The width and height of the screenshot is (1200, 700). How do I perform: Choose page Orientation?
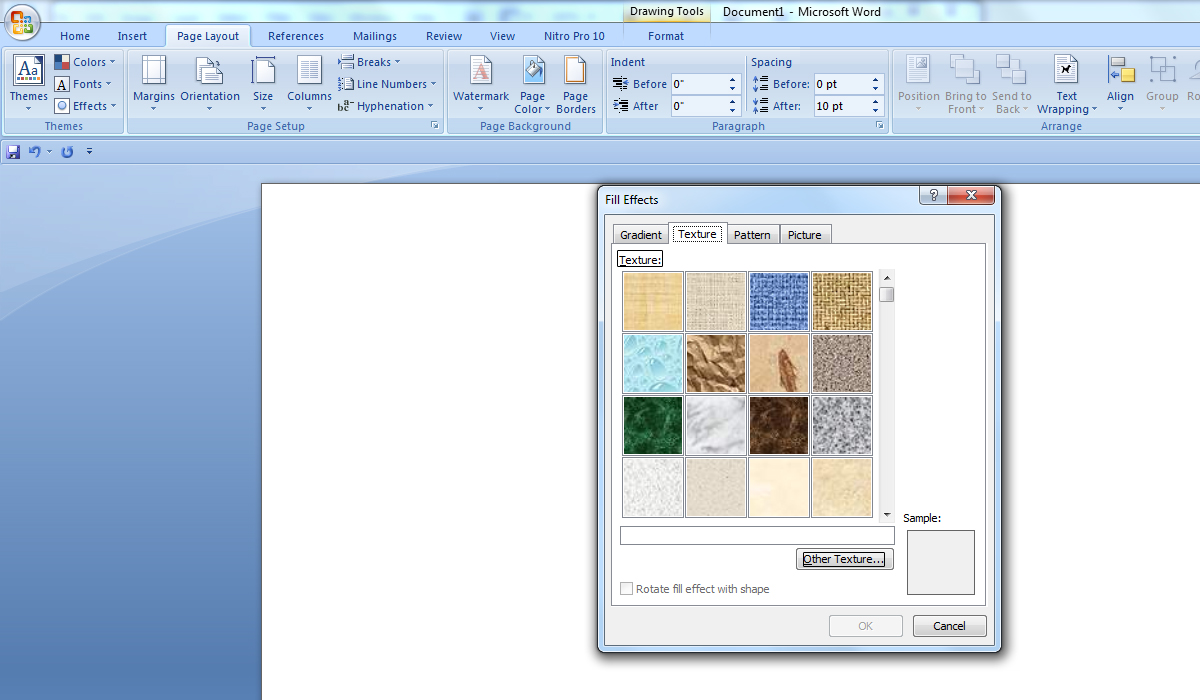pyautogui.click(x=210, y=84)
